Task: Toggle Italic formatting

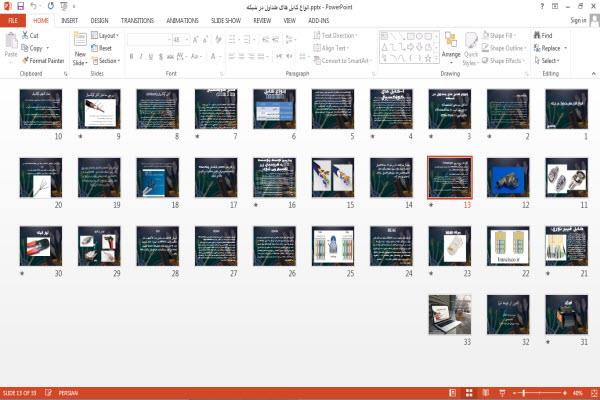Action: pos(141,57)
